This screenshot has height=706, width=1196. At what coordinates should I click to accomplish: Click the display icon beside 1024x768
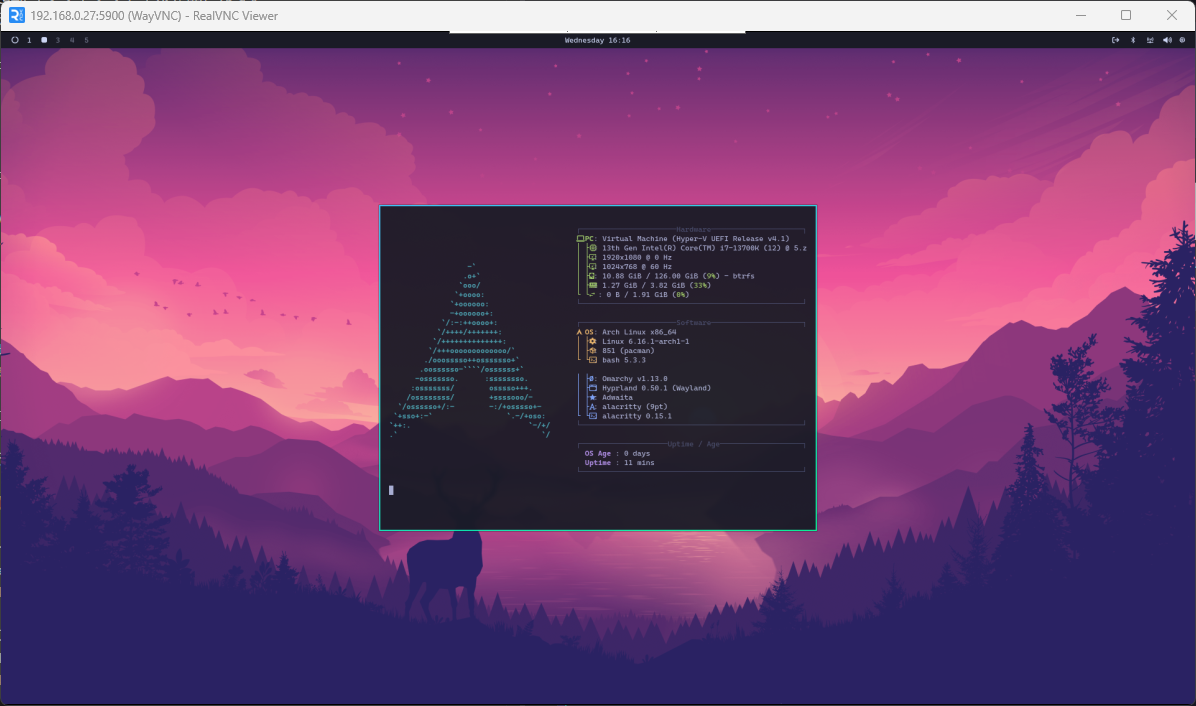(x=593, y=267)
